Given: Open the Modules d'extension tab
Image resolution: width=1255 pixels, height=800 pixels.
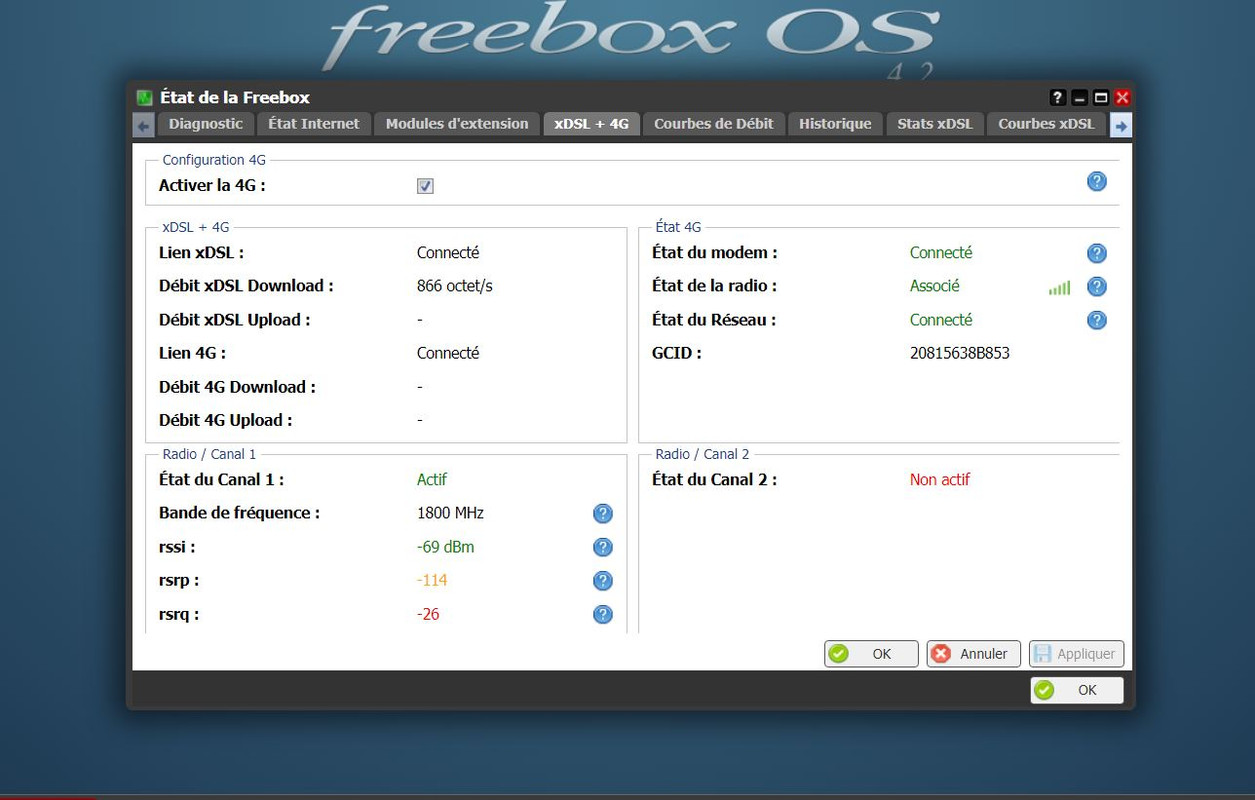Looking at the screenshot, I should pos(457,124).
